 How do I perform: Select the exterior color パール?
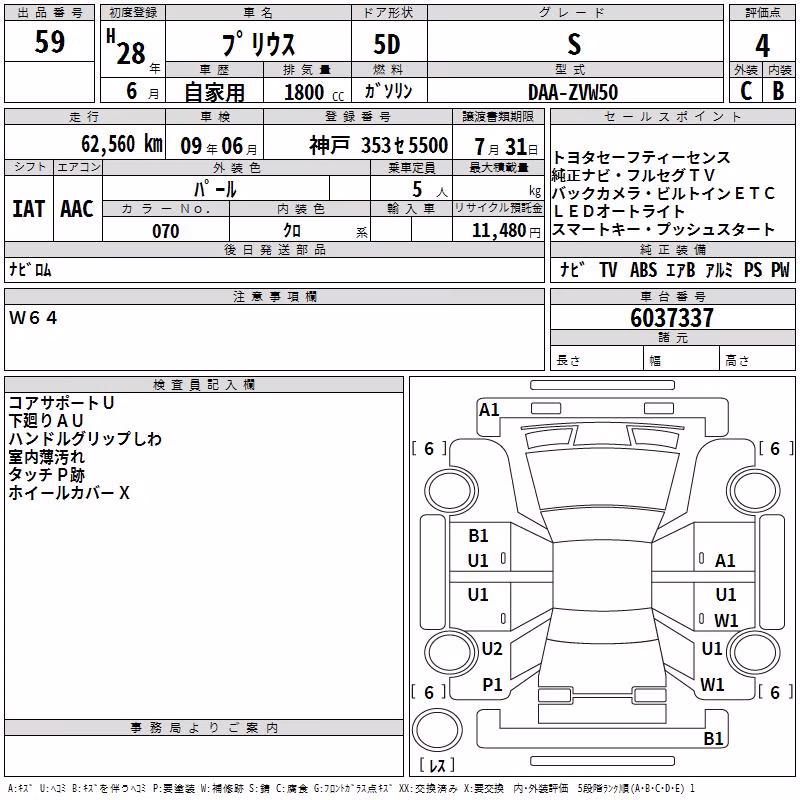215,189
